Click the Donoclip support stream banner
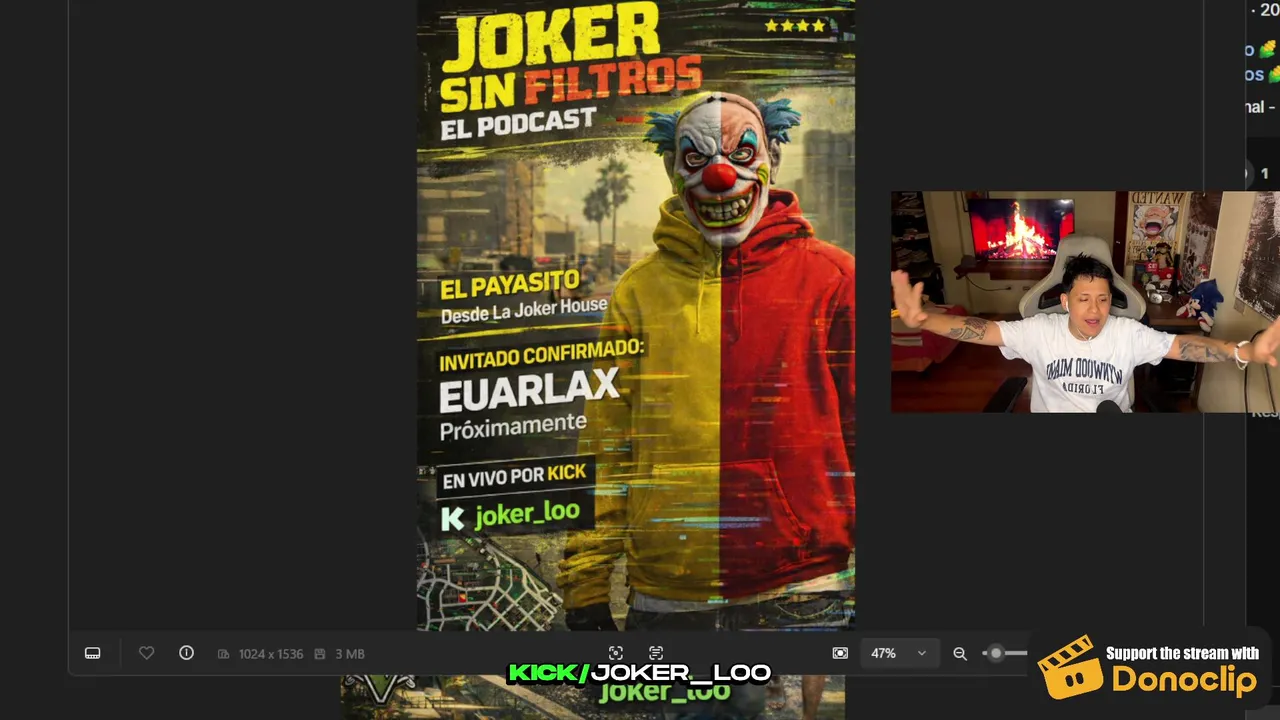The image size is (1280, 720). tap(1149, 667)
